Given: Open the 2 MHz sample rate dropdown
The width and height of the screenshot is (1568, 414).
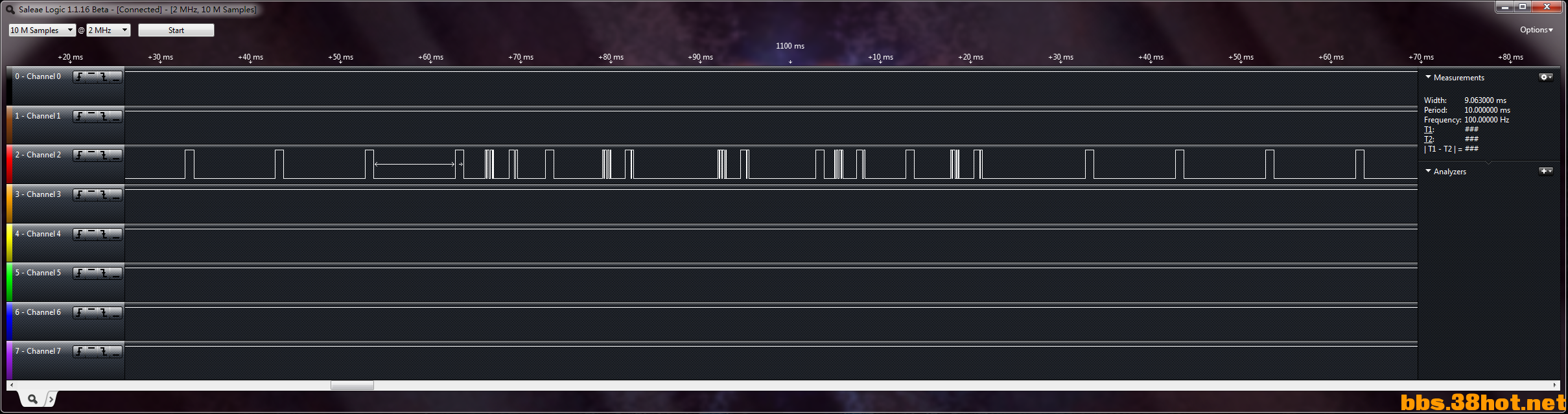Looking at the screenshot, I should tap(109, 30).
